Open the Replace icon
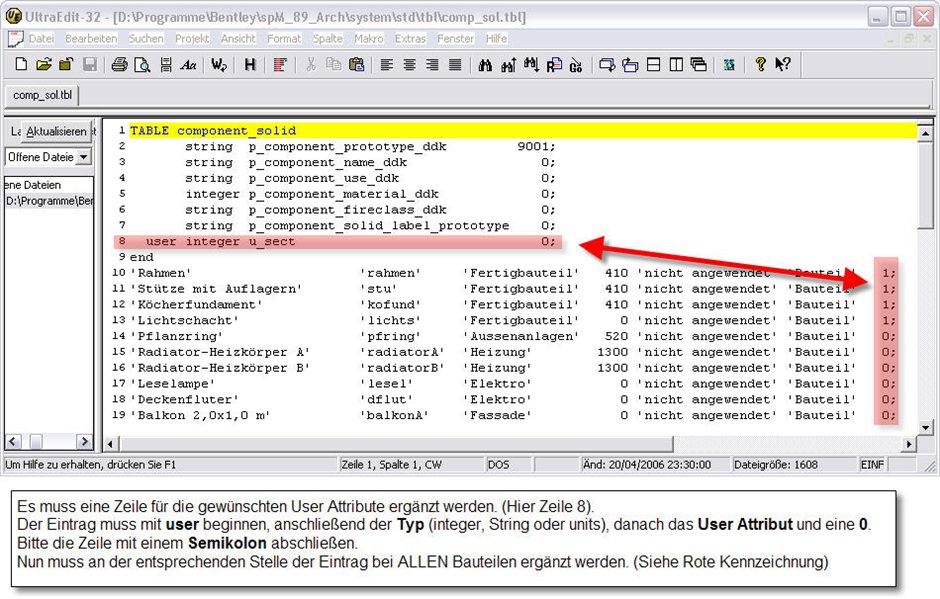Screen dimensions: 940x599 click(x=554, y=64)
